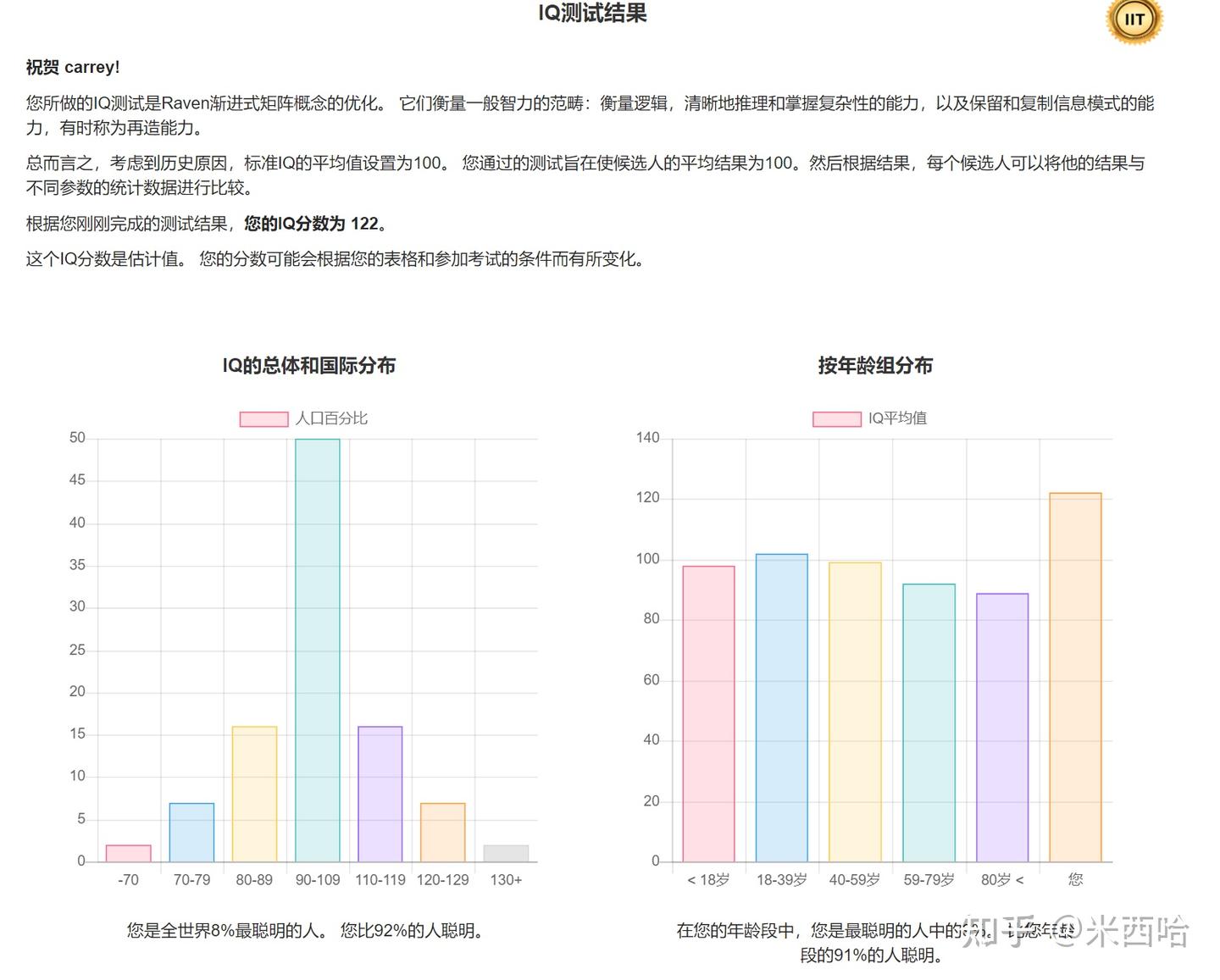
Task: Expand the 120-129 category label
Action: pyautogui.click(x=444, y=879)
